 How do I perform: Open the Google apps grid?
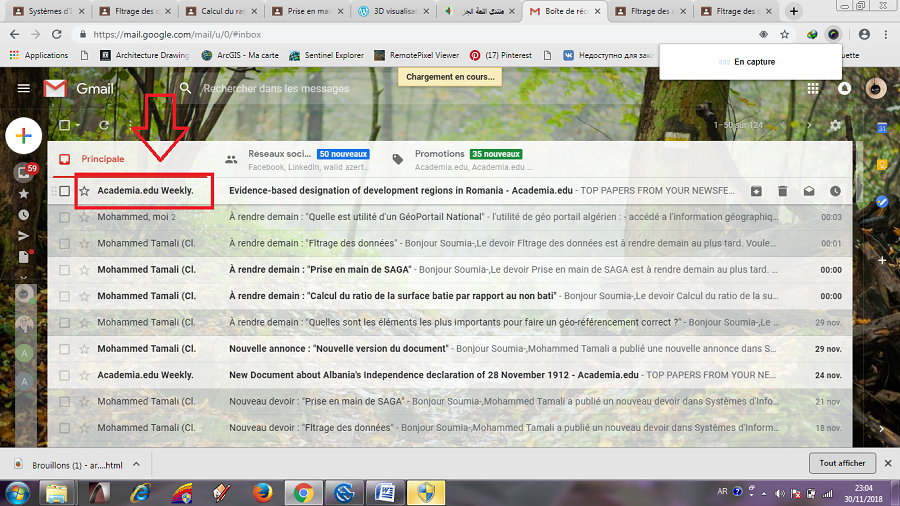[x=813, y=88]
